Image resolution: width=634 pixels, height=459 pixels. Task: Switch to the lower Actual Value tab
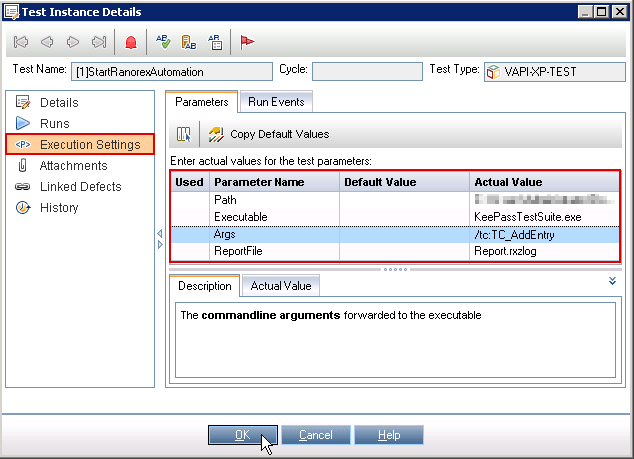[281, 286]
